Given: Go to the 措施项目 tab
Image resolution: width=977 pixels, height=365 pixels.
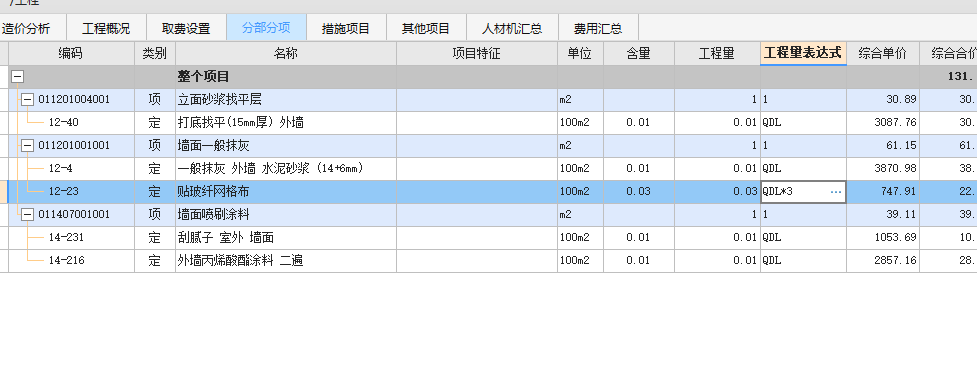Looking at the screenshot, I should tap(346, 29).
